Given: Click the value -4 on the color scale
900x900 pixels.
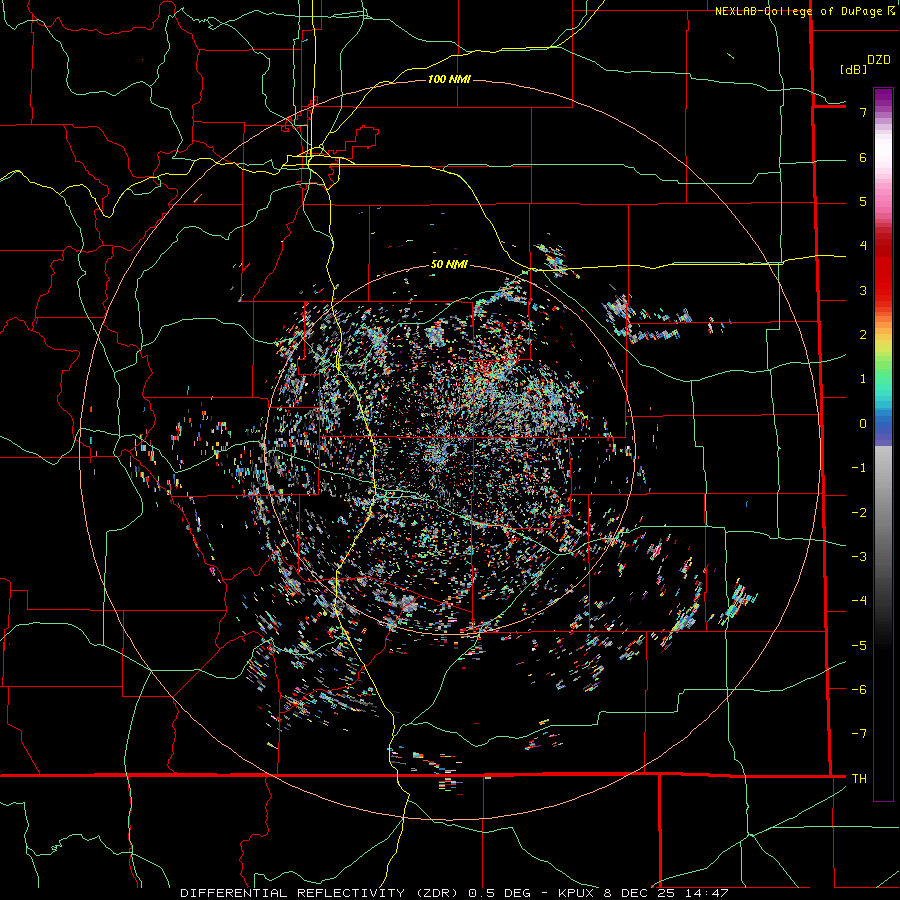Looking at the screenshot, I should point(859,601).
